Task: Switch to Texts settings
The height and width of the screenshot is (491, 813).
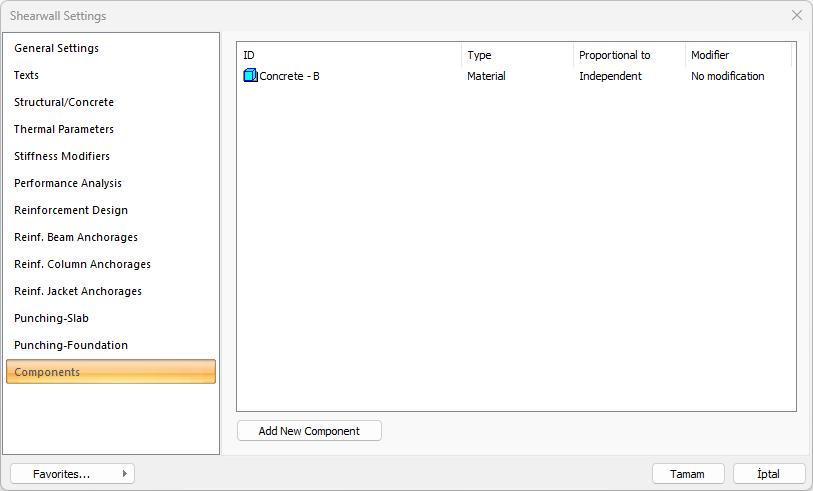Action: click(x=27, y=75)
